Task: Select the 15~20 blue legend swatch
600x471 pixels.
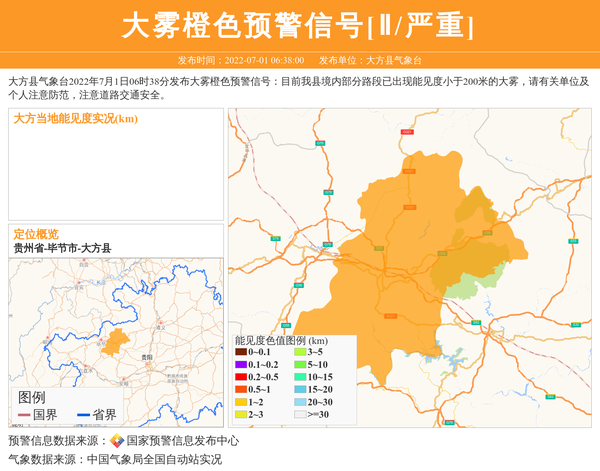Action: 300,389
